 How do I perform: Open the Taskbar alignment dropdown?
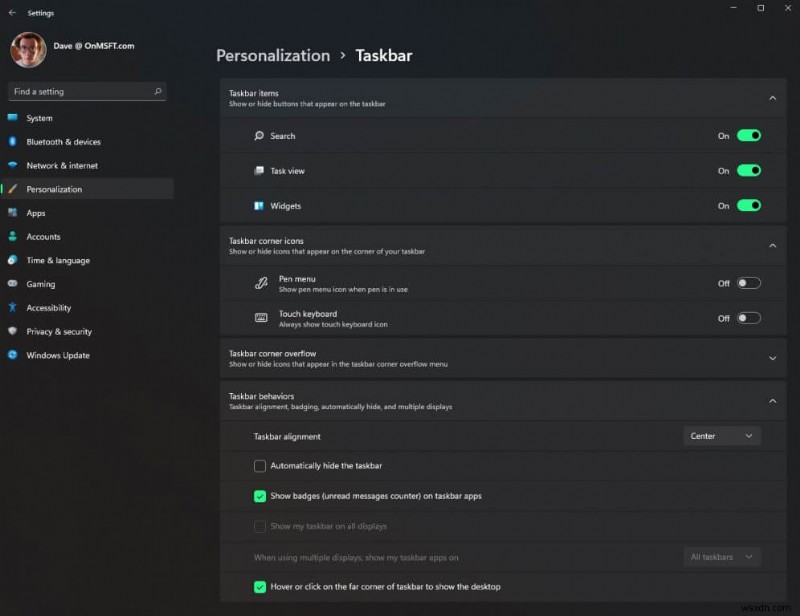click(721, 436)
